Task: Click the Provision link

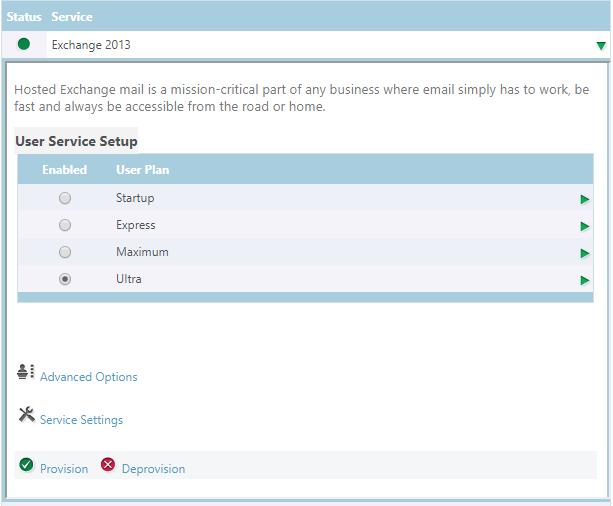Action: click(64, 469)
